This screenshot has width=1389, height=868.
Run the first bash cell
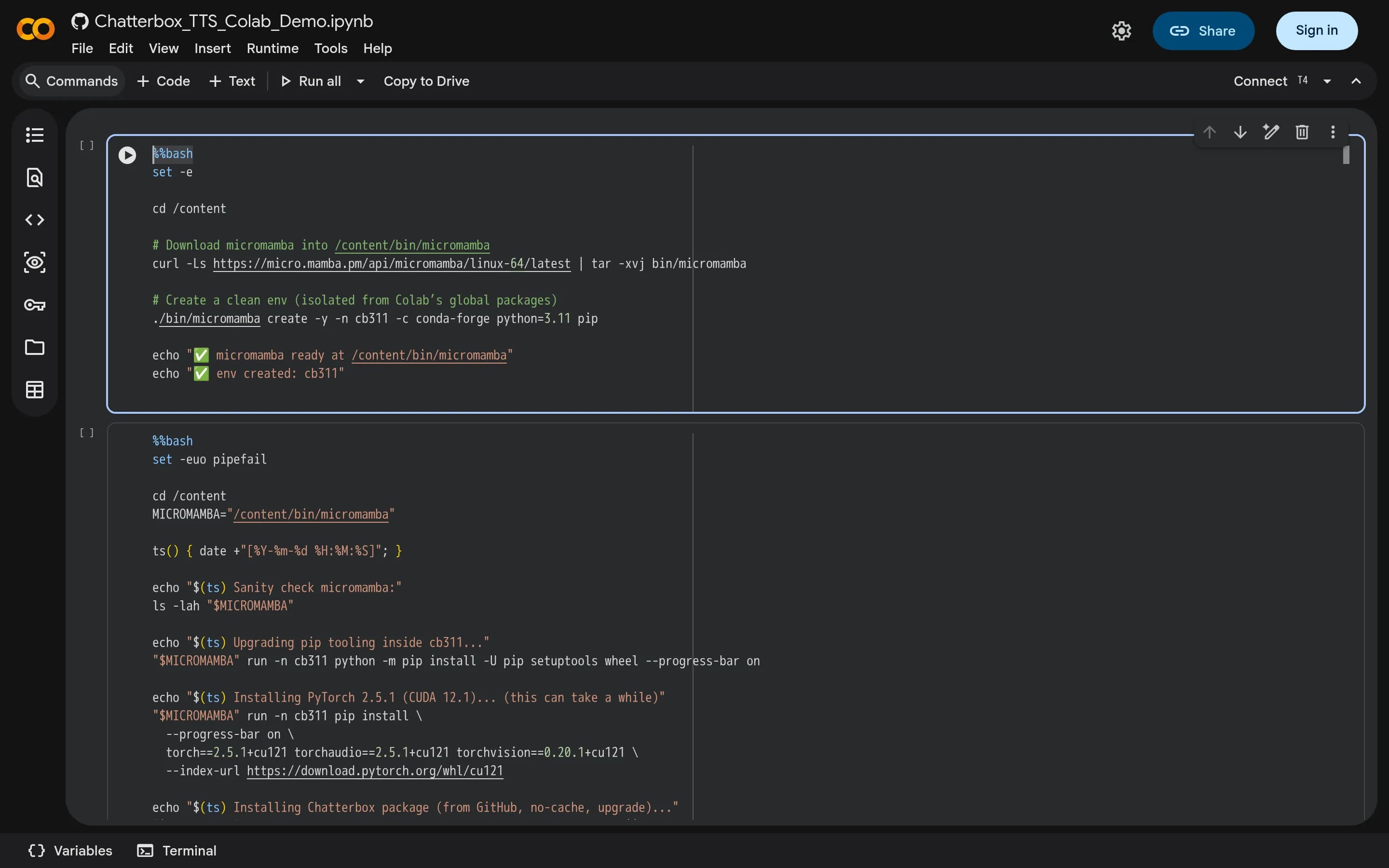[x=127, y=155]
